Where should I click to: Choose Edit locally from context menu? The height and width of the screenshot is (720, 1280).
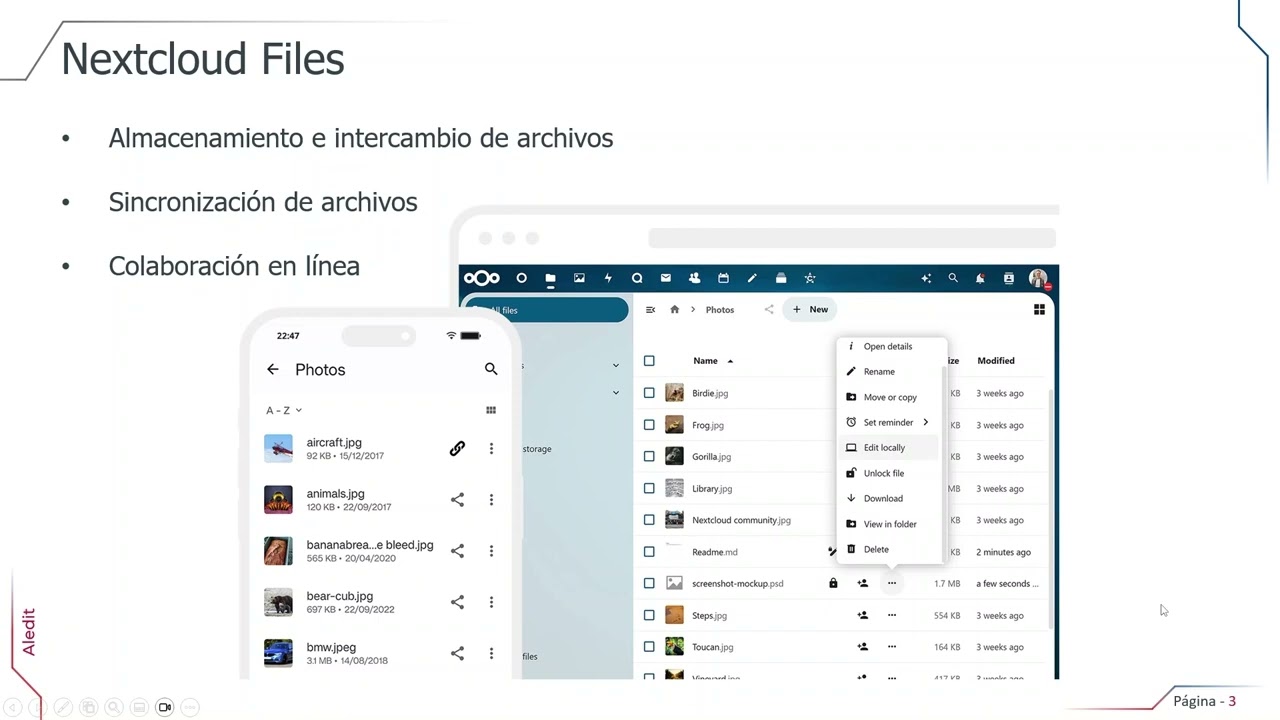click(x=884, y=448)
